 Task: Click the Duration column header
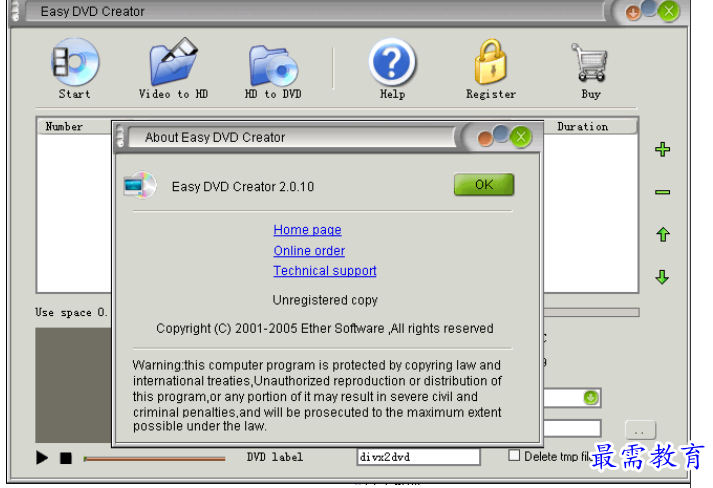tap(590, 126)
